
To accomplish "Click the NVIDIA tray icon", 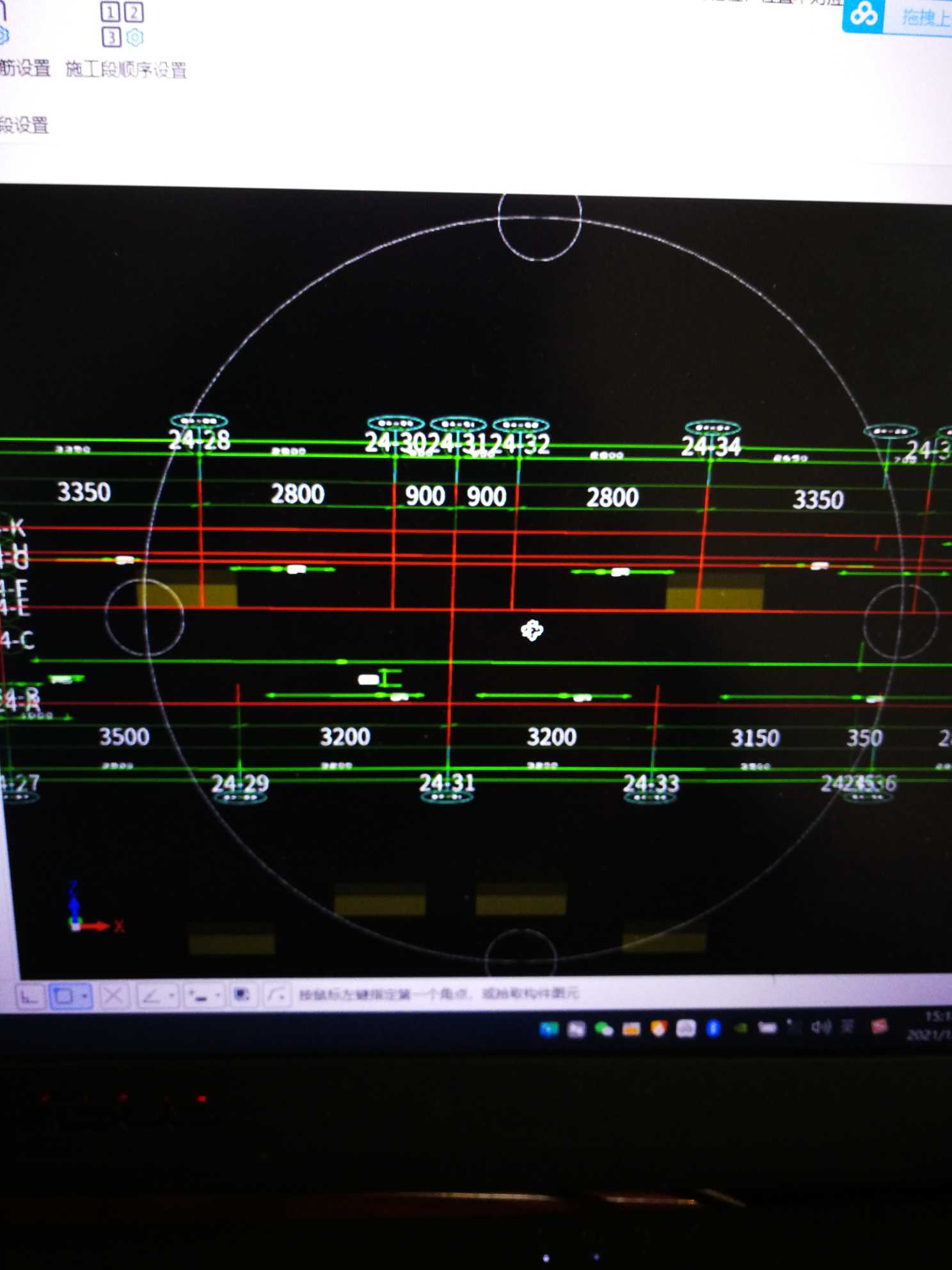I will 740,1028.
